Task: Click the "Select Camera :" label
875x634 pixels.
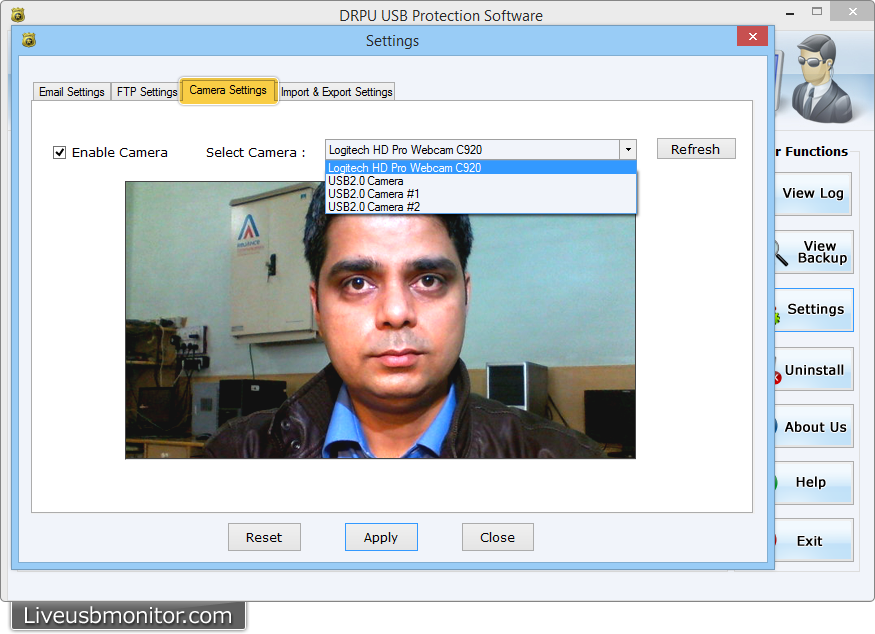Action: (256, 152)
